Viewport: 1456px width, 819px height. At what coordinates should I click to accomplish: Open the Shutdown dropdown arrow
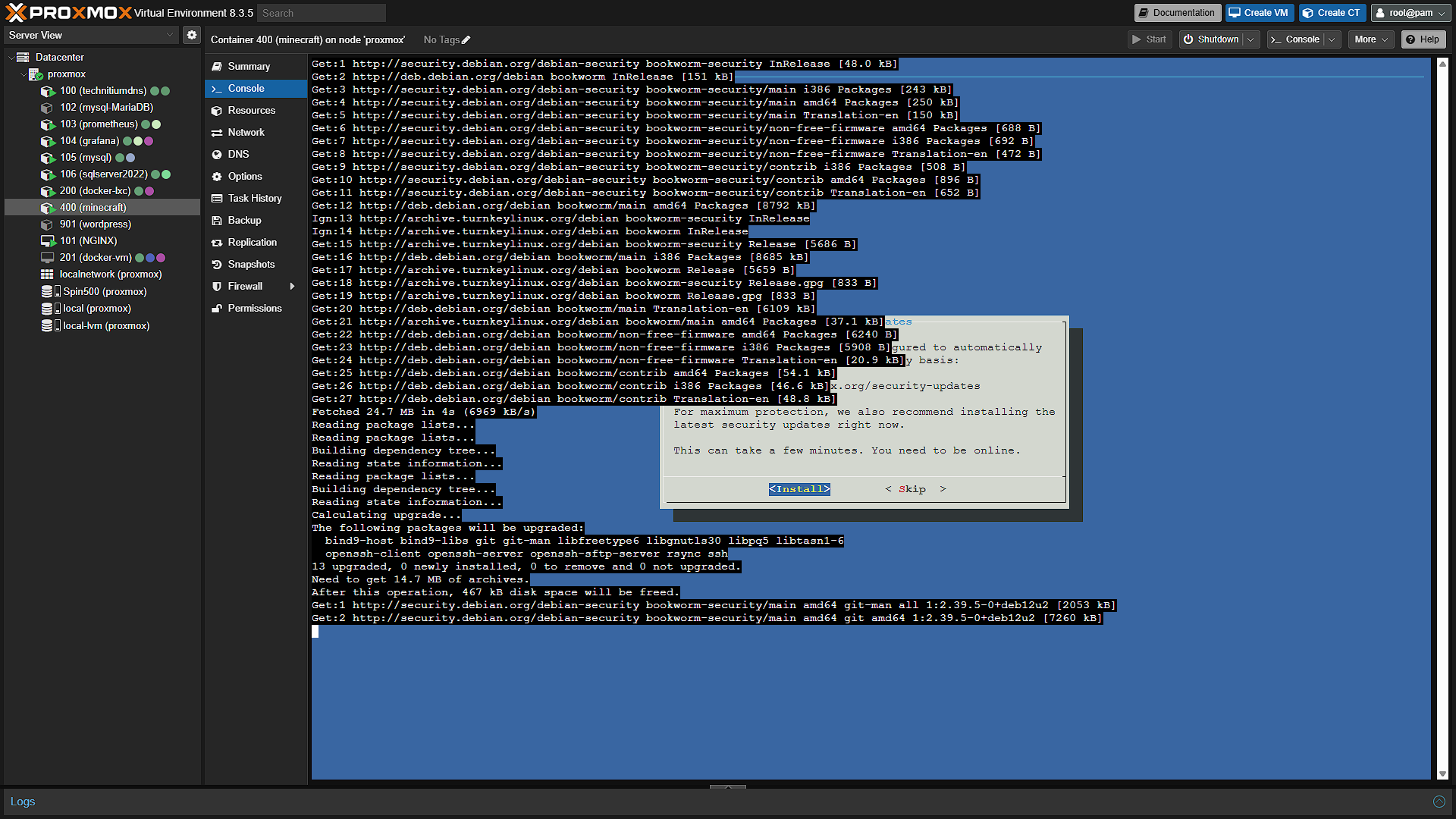coord(1251,39)
